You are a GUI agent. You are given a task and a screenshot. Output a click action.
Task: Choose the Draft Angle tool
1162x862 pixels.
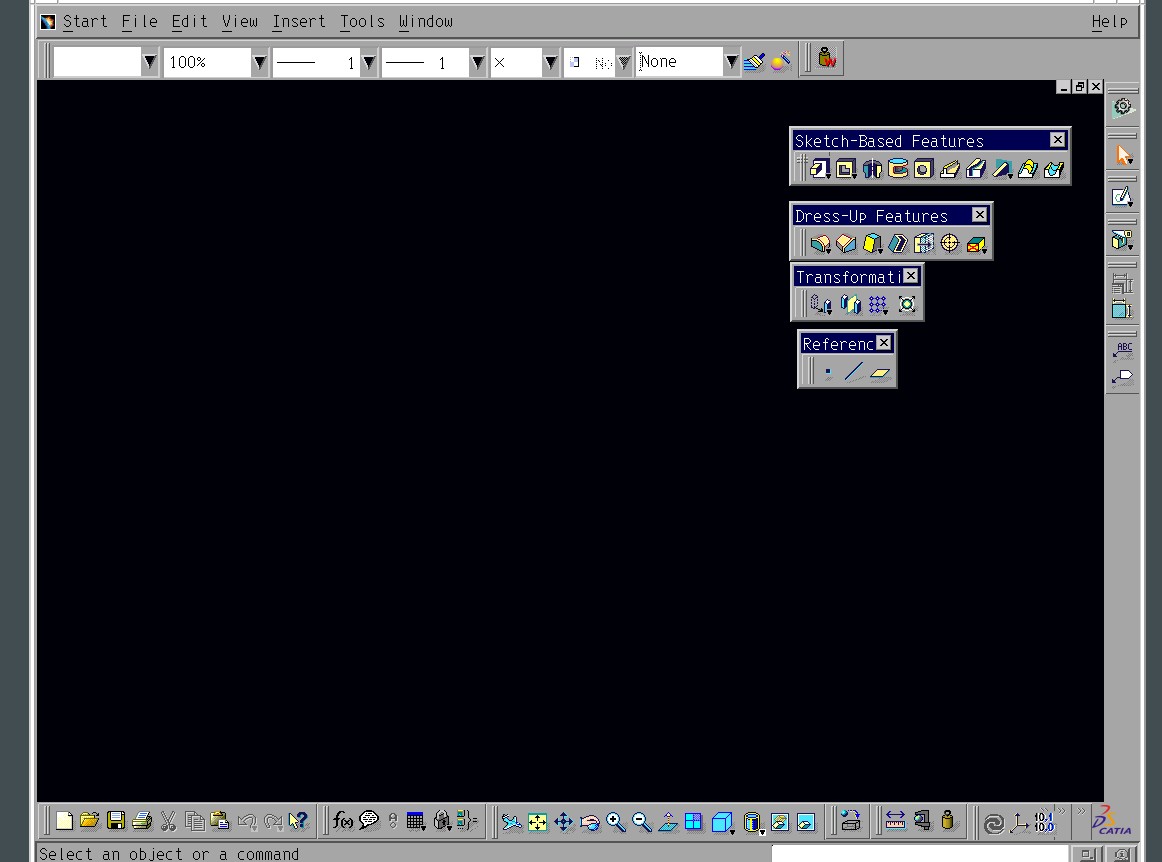click(872, 244)
